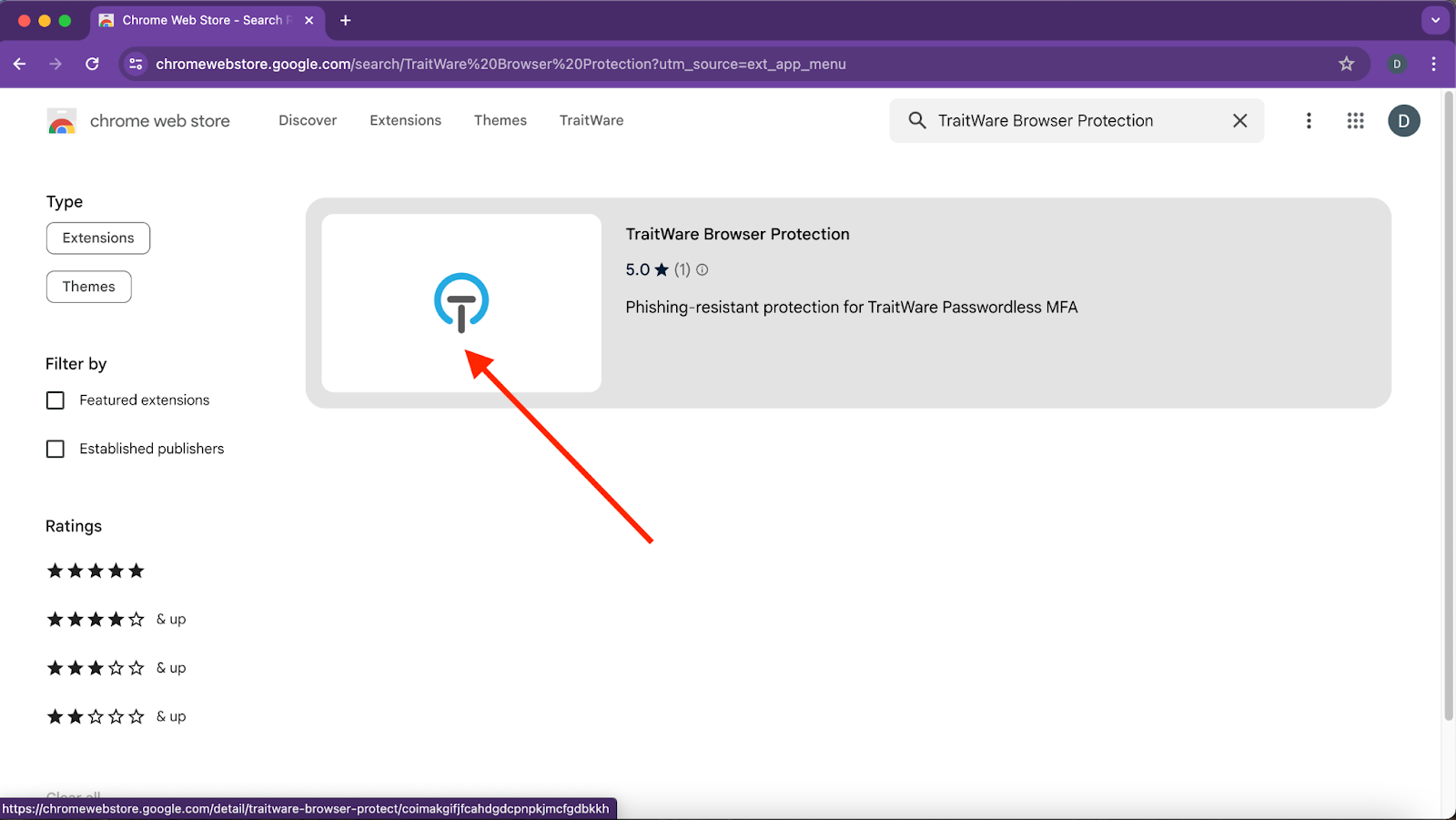Screen dimensions: 1456x820
Task: Filter by five star rating
Action: tap(96, 571)
